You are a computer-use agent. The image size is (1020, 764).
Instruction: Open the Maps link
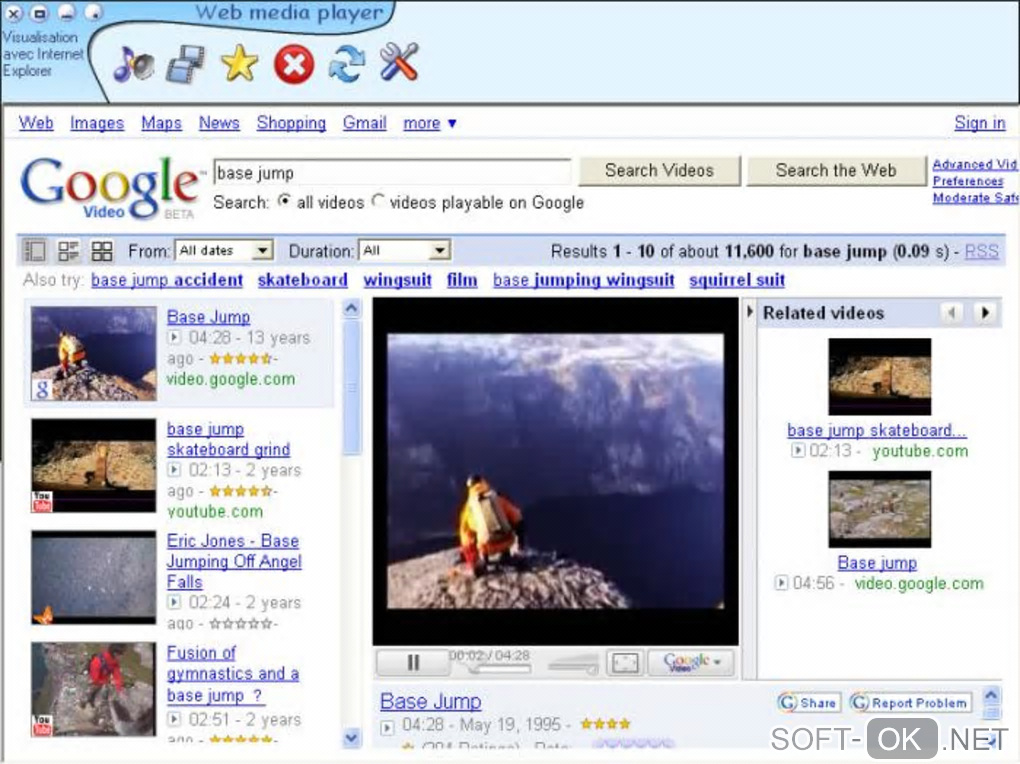click(161, 122)
